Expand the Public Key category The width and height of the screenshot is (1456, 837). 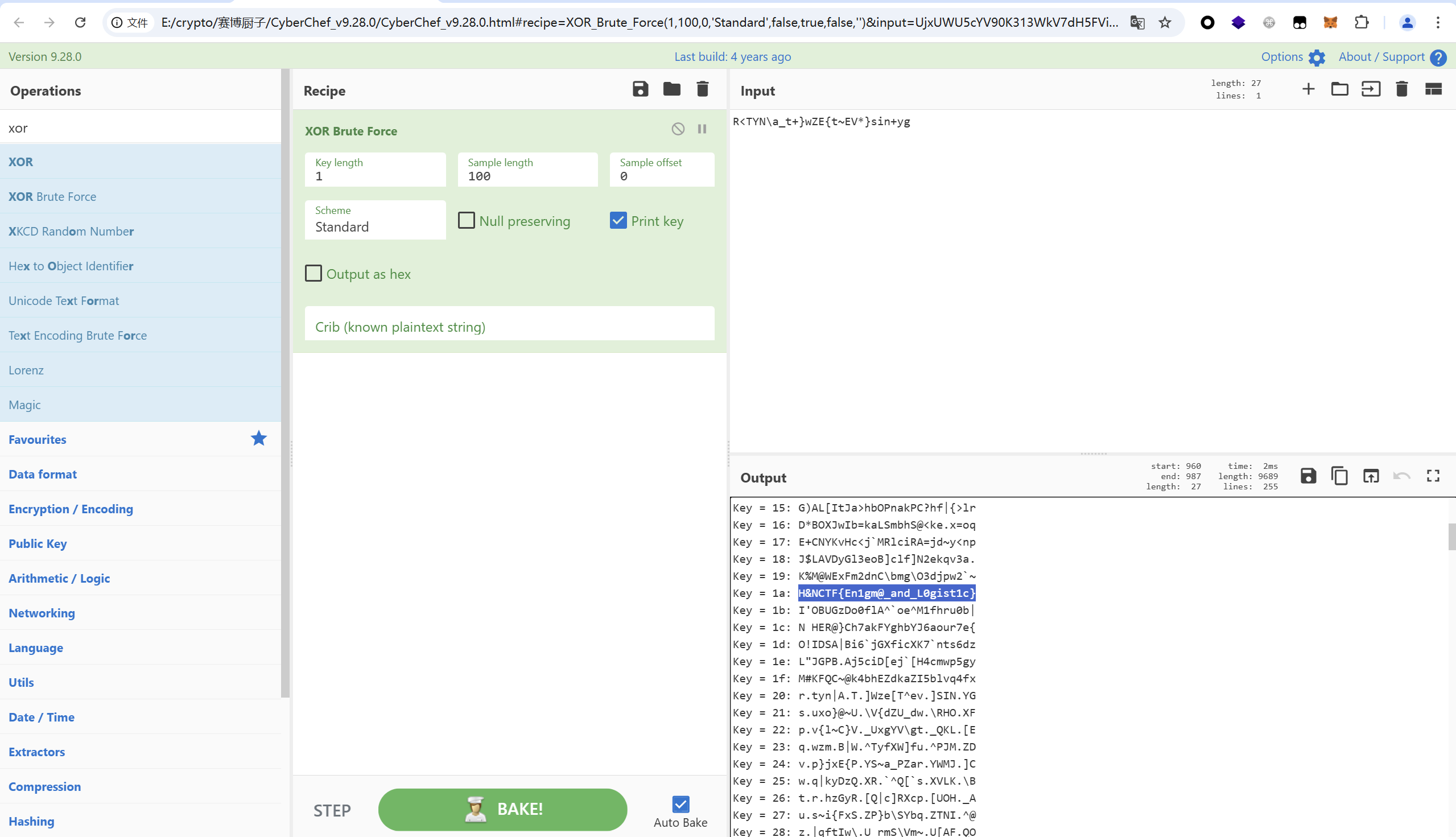point(141,543)
